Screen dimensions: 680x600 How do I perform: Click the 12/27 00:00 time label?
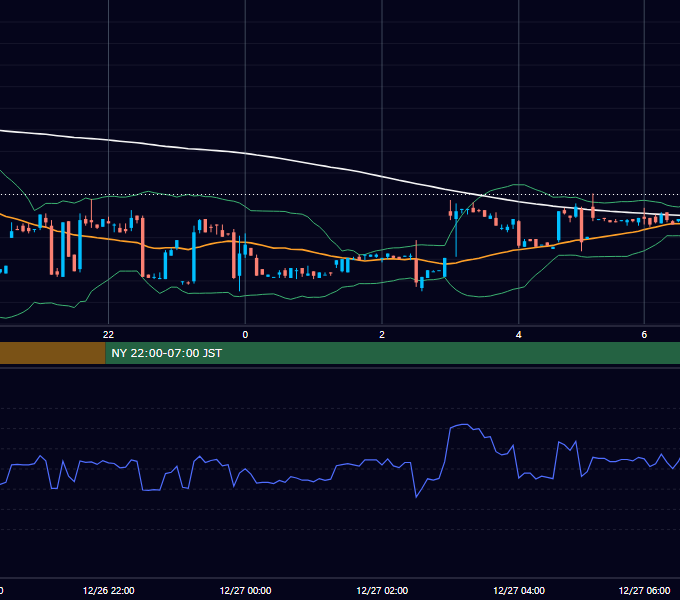click(x=245, y=590)
